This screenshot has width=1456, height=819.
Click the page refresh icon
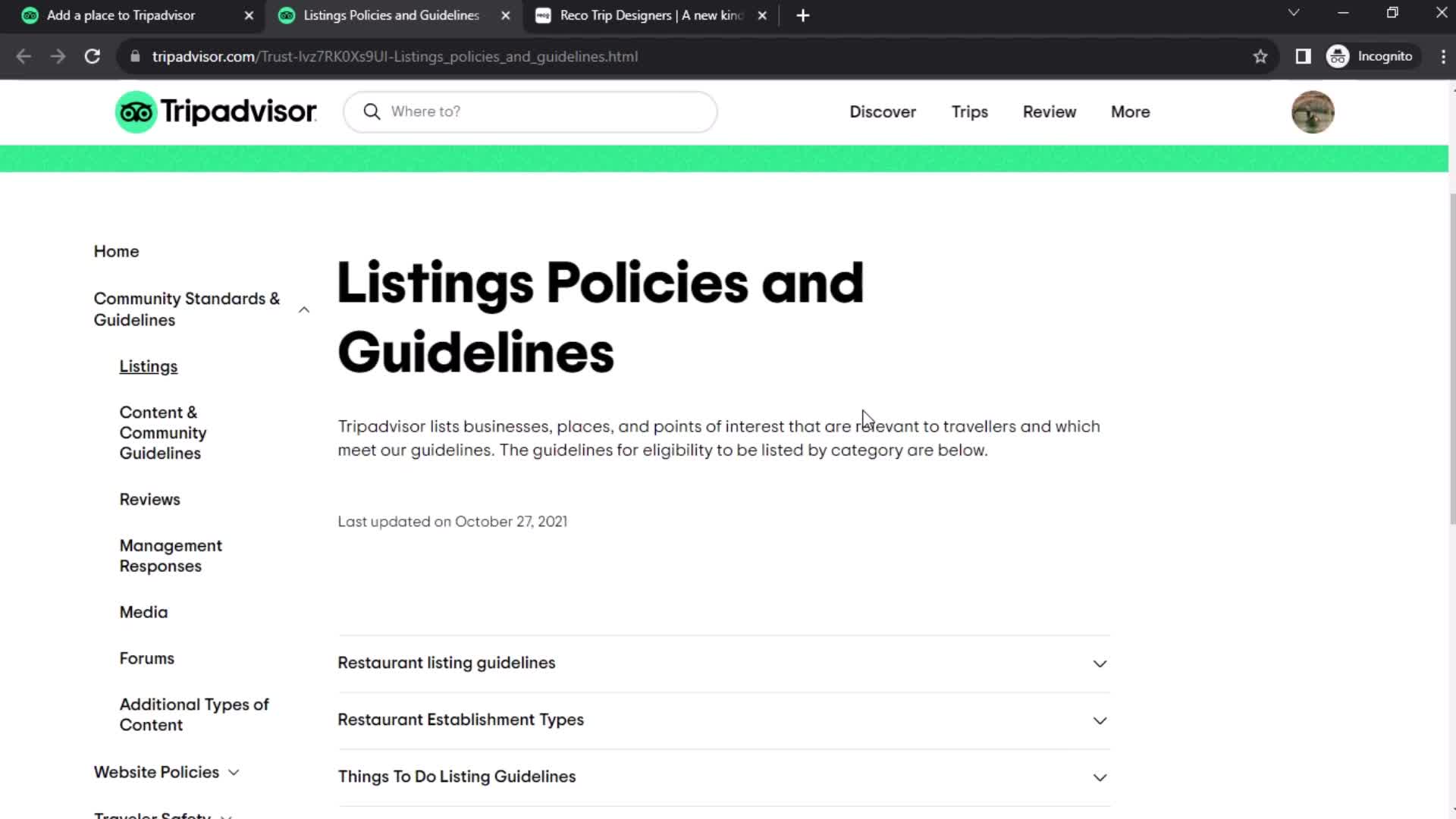[91, 56]
